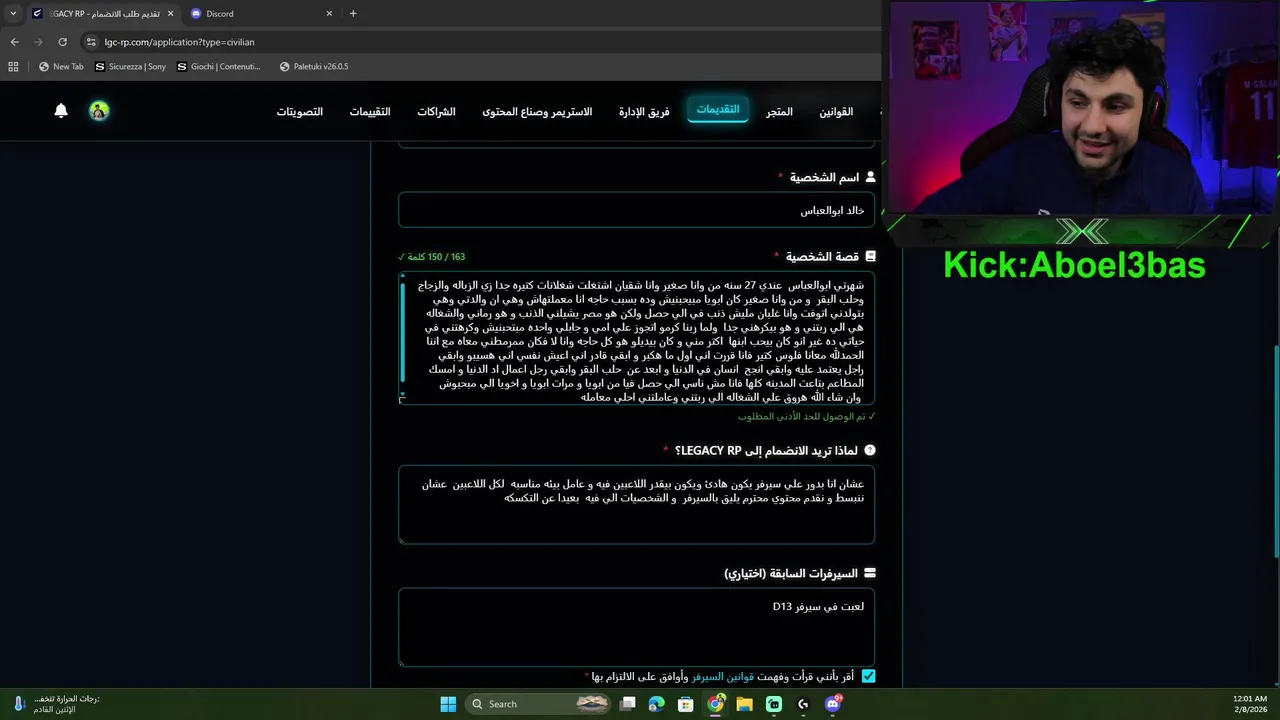
Task: Switch to the LEGACY RP browser tab
Action: pyautogui.click(x=102, y=13)
